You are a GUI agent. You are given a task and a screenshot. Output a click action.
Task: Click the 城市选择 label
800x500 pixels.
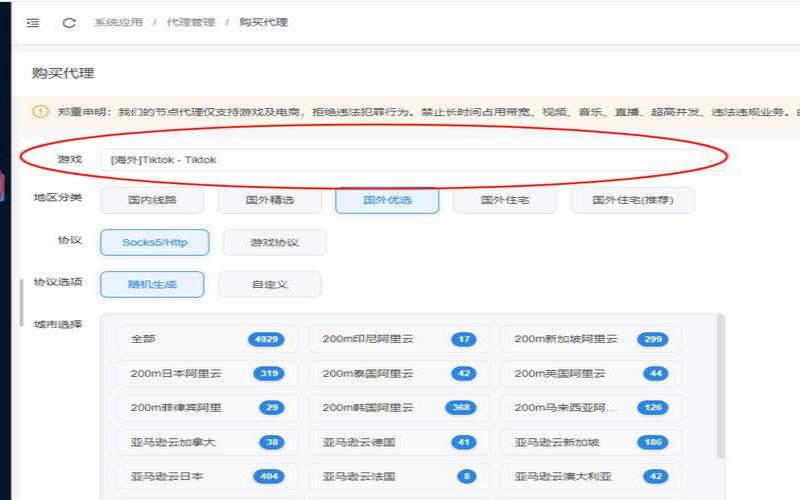tap(58, 324)
